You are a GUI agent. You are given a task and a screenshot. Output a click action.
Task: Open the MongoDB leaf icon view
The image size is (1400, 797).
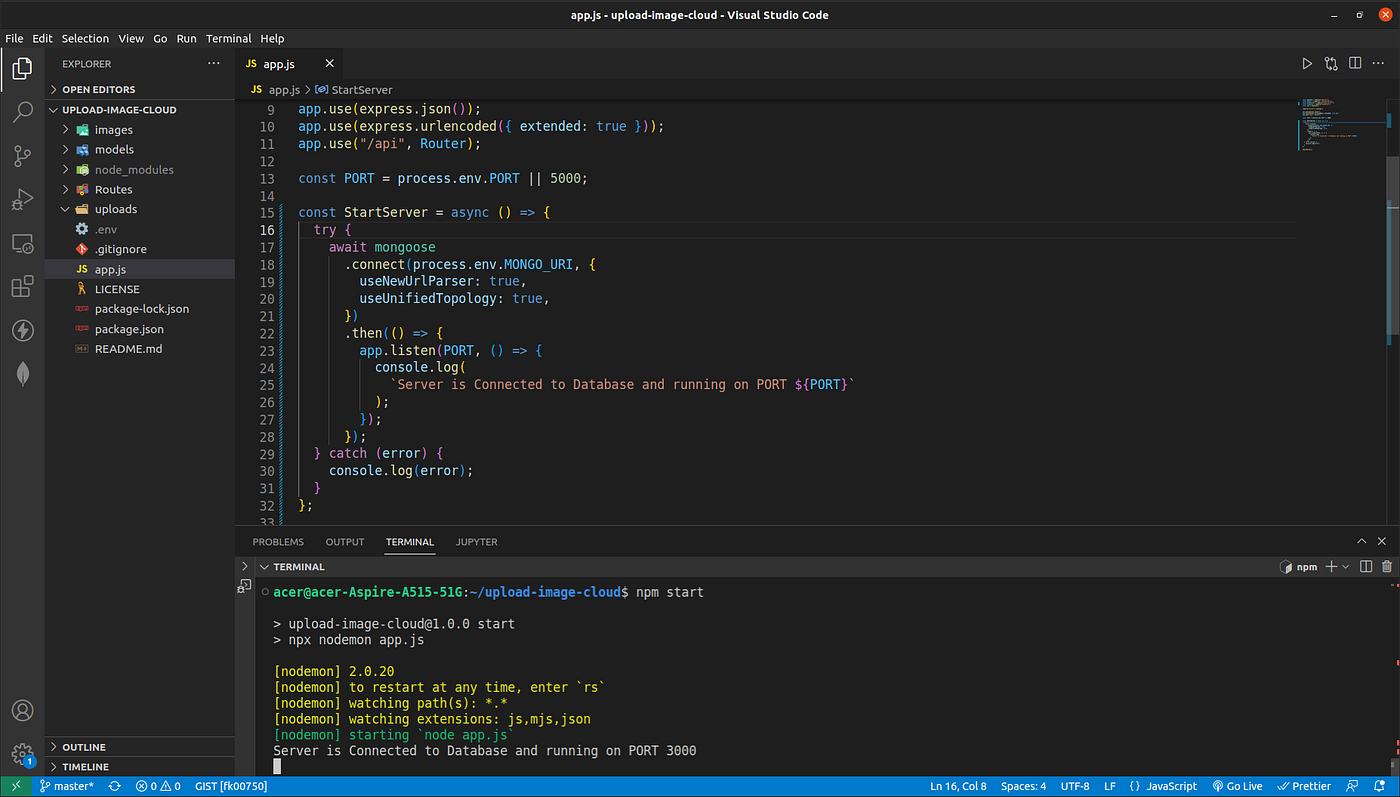tap(22, 373)
